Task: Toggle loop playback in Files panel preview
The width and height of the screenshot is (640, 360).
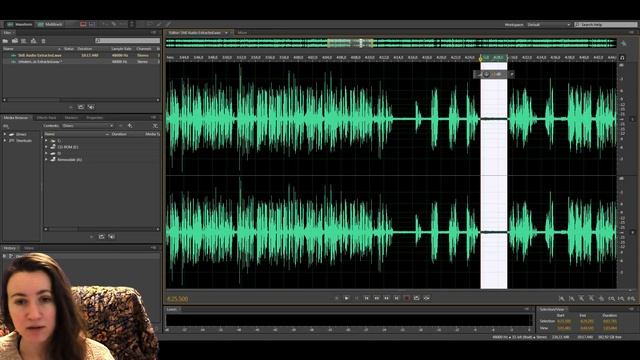Action: [x=81, y=107]
